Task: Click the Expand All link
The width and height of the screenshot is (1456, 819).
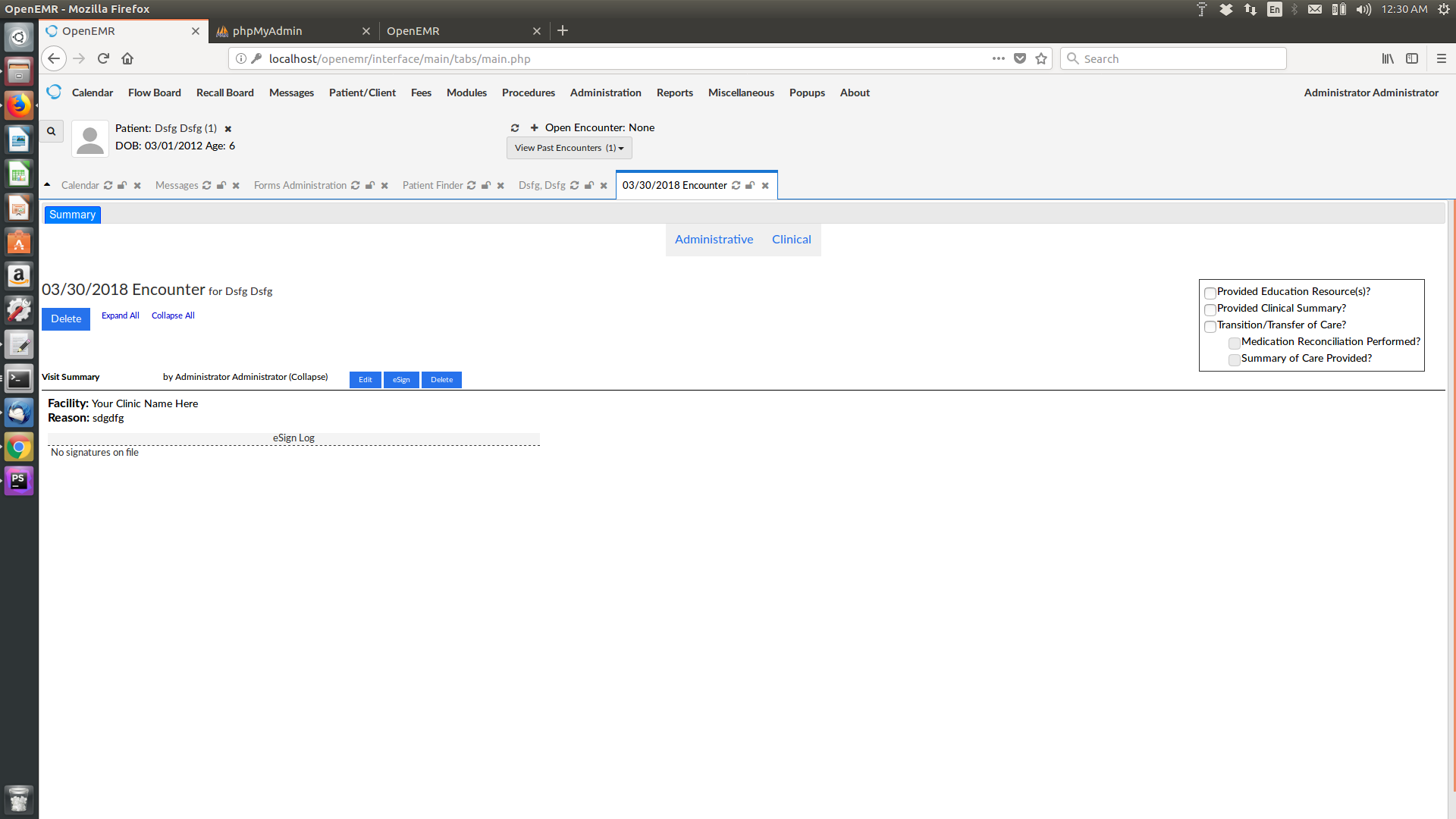Action: 121,315
